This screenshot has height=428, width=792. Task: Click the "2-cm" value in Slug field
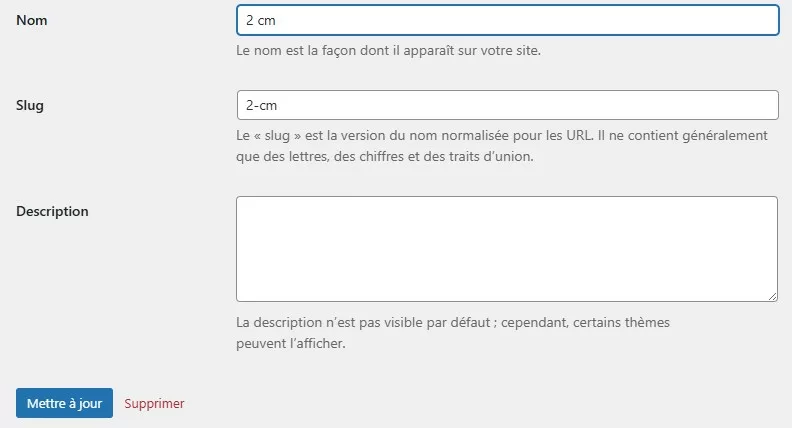(x=260, y=105)
